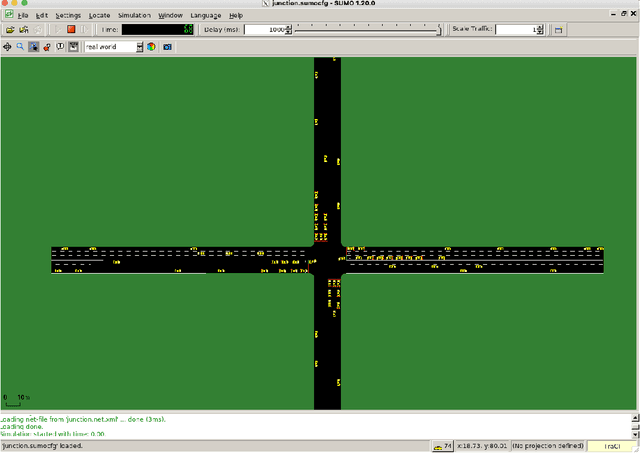Click the Recenter view crosshair icon
The height and width of the screenshot is (453, 640).
(8, 47)
